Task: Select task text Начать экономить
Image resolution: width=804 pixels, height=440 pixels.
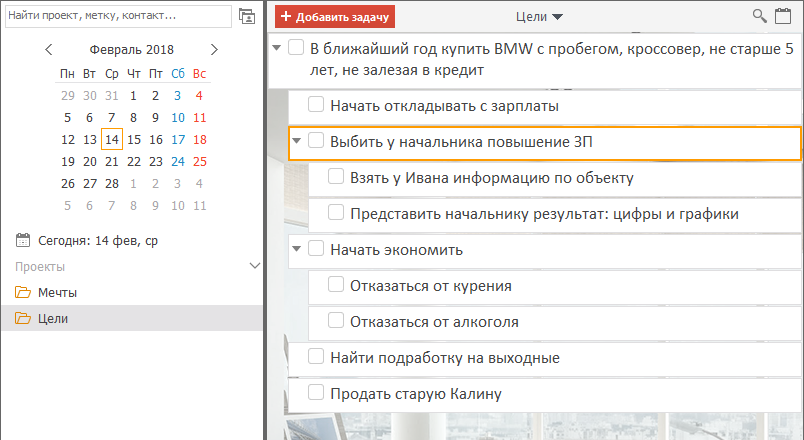Action: 396,250
